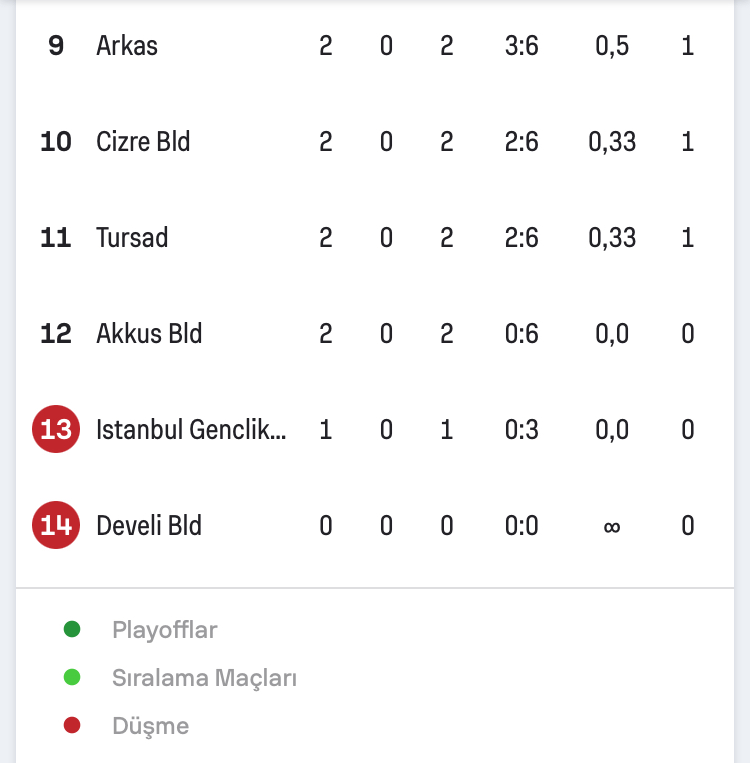Select the red Düşme legend dot
The image size is (750, 763).
(x=72, y=725)
